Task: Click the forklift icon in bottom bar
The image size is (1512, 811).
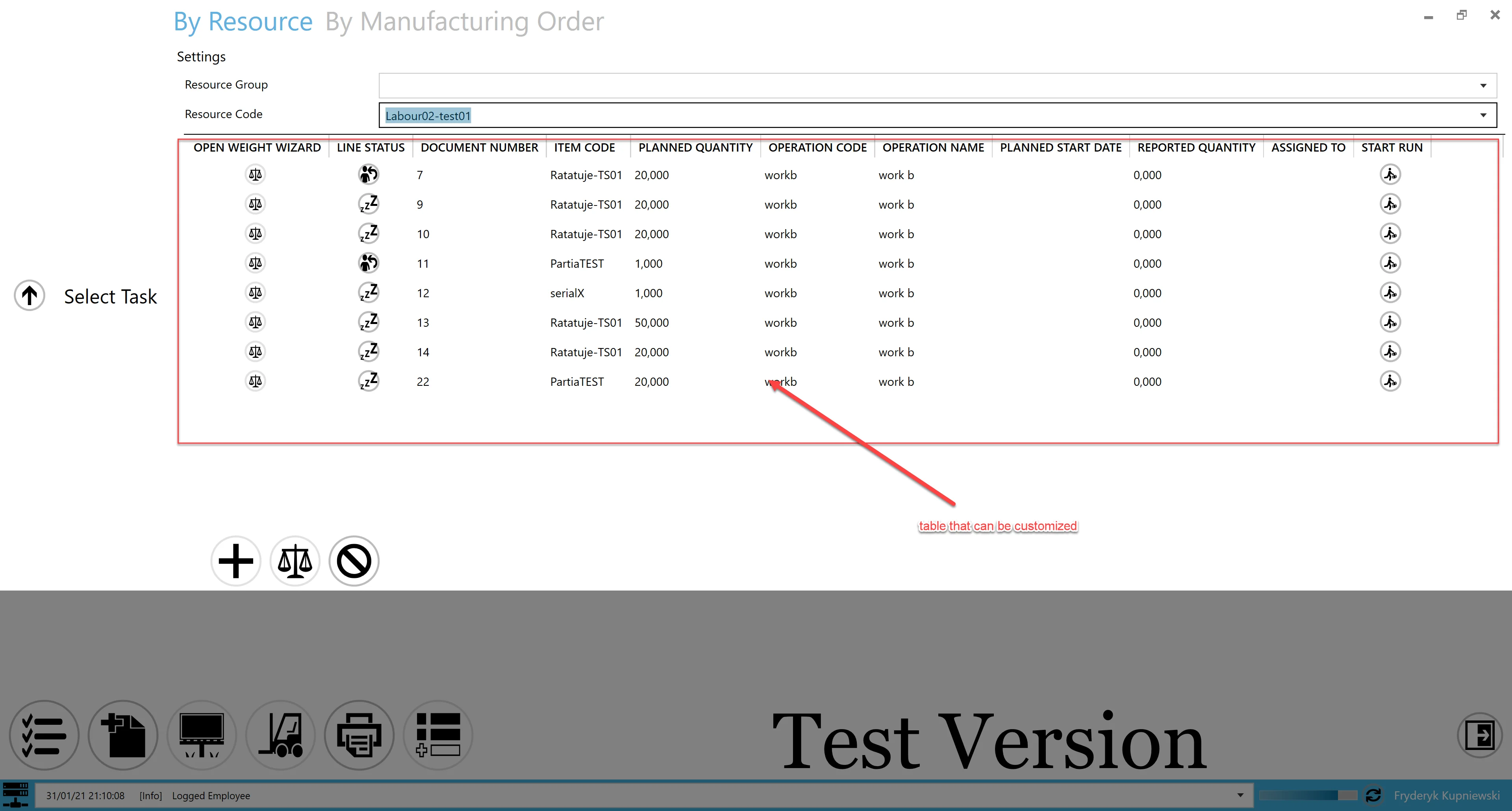Action: point(281,735)
